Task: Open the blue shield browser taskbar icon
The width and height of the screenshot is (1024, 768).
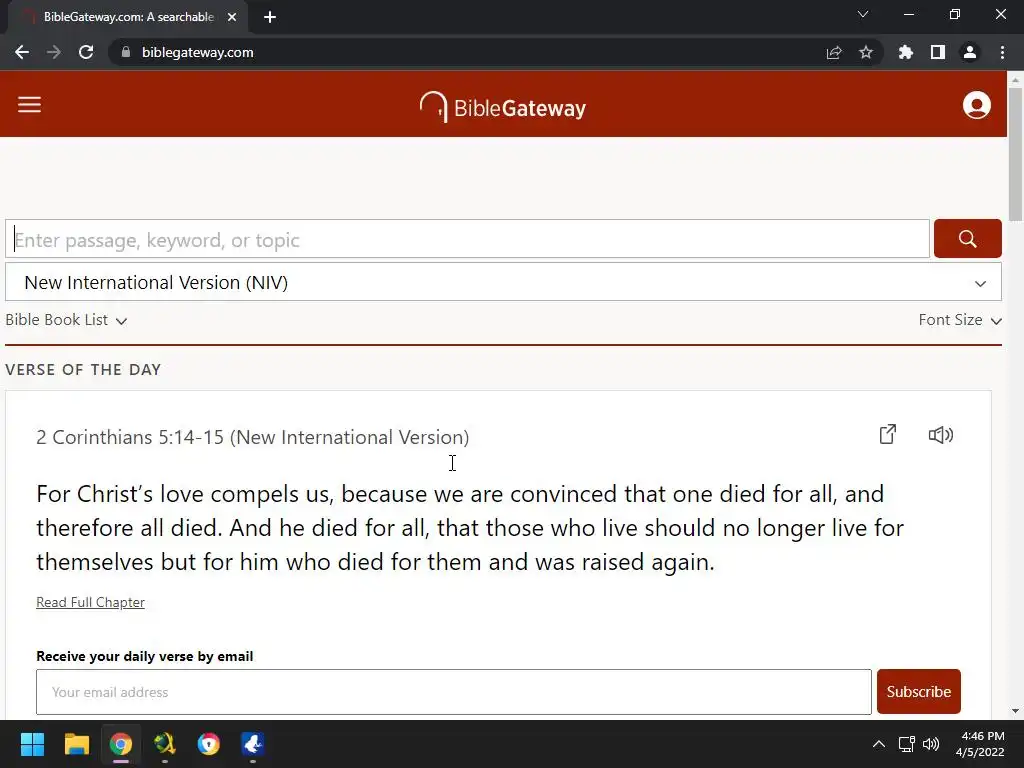Action: point(208,744)
